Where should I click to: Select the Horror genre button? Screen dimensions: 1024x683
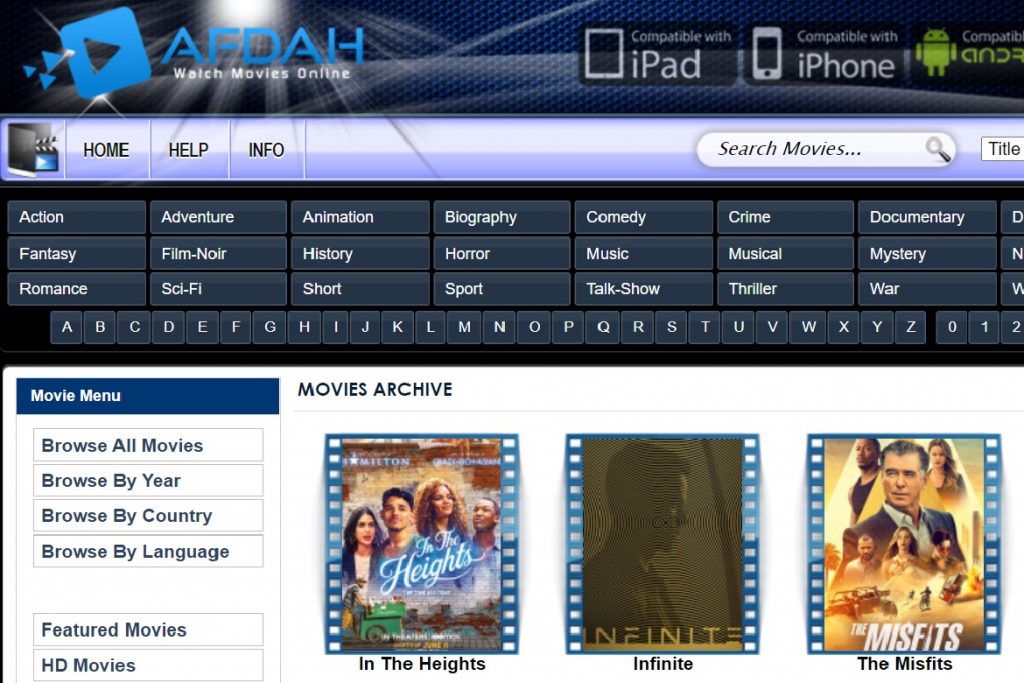(501, 254)
